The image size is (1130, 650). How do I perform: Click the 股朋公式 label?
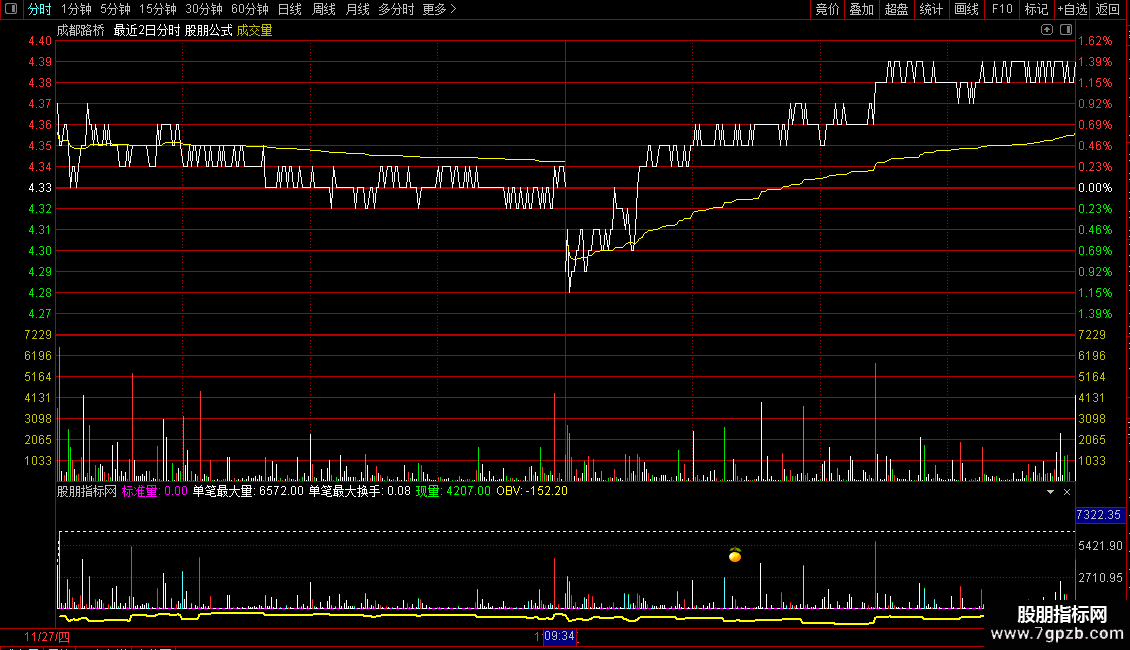click(x=208, y=30)
